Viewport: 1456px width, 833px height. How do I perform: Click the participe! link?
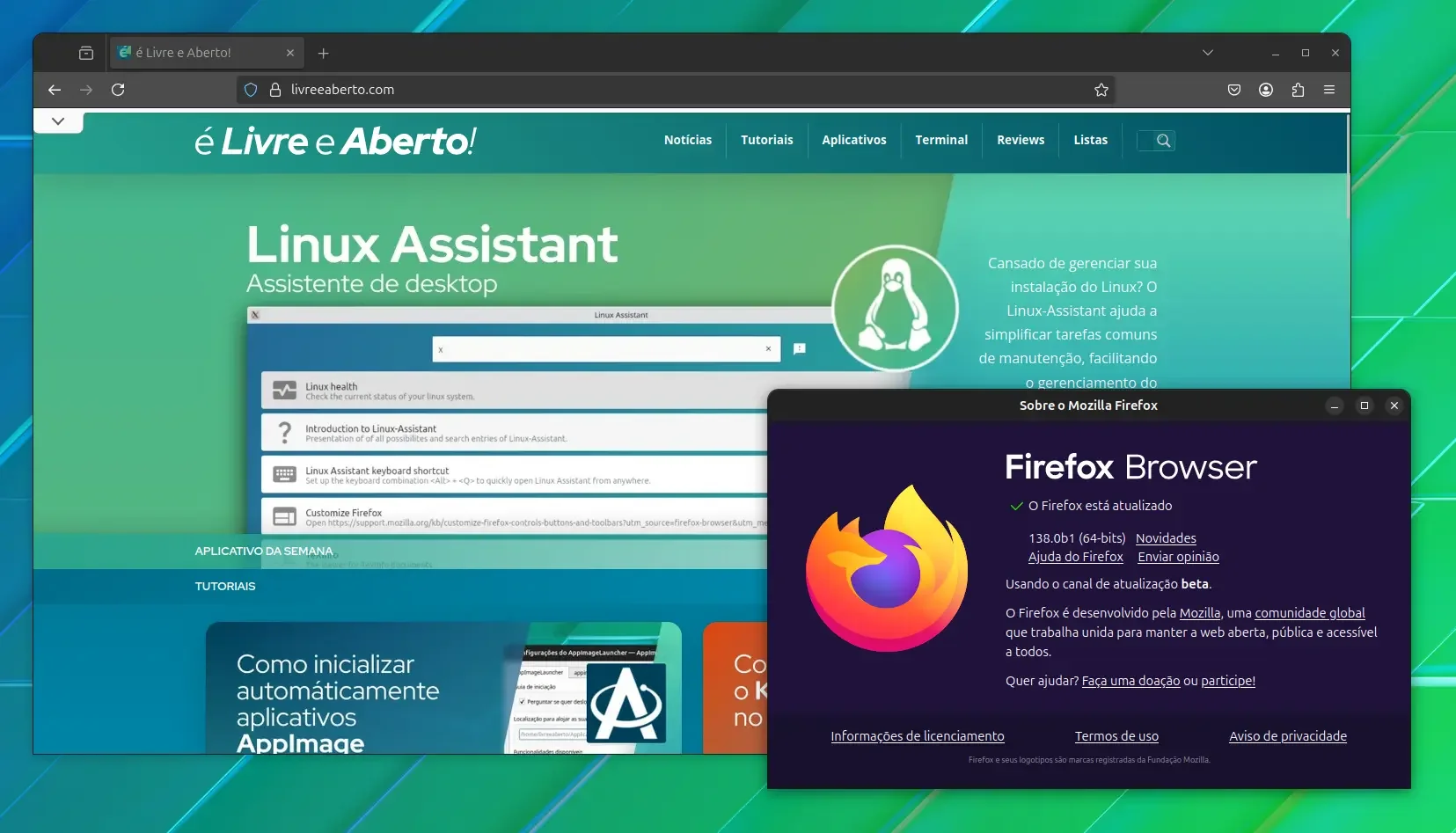click(x=1228, y=681)
